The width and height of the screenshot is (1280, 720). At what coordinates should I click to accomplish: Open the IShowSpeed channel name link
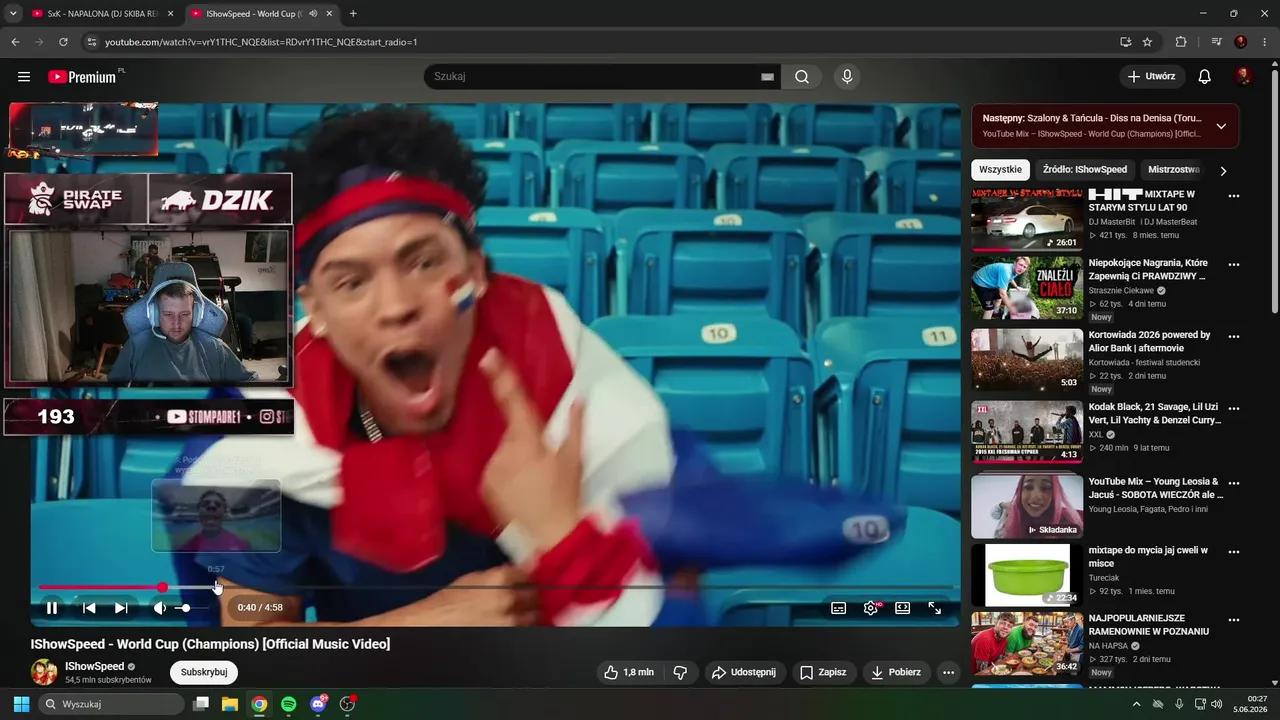click(x=95, y=666)
